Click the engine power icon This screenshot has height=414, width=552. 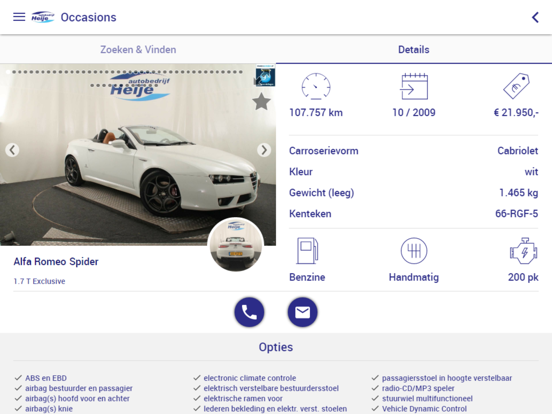tap(523, 251)
